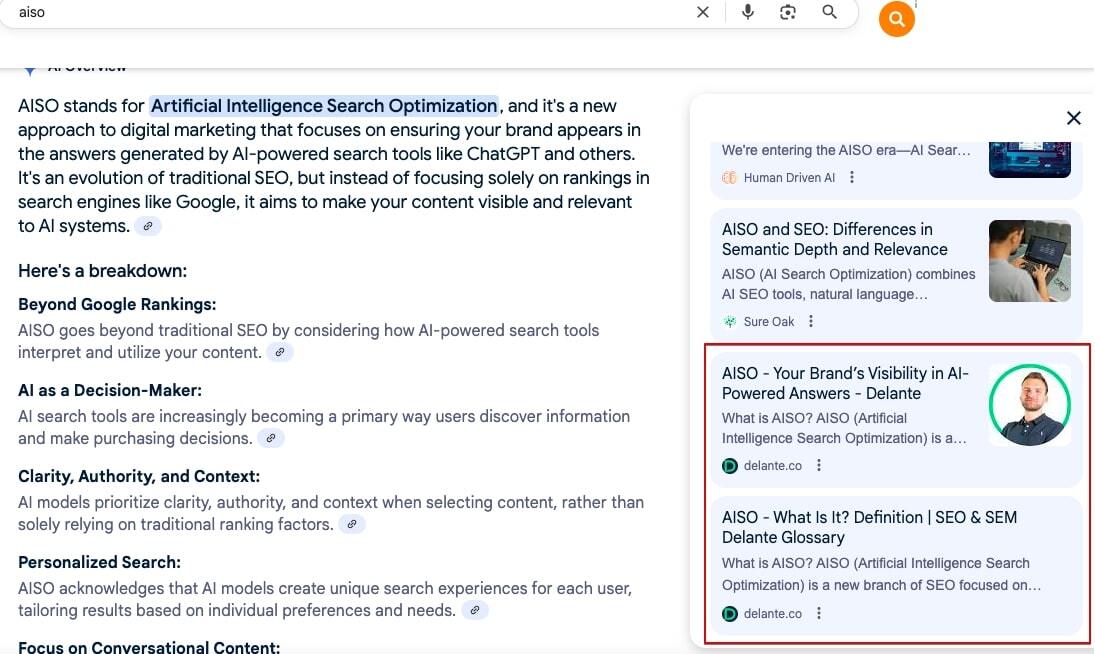Viewport: 1095px width, 654px height.
Task: Click the delante.co favicon on the glossary result
Action: [x=730, y=613]
